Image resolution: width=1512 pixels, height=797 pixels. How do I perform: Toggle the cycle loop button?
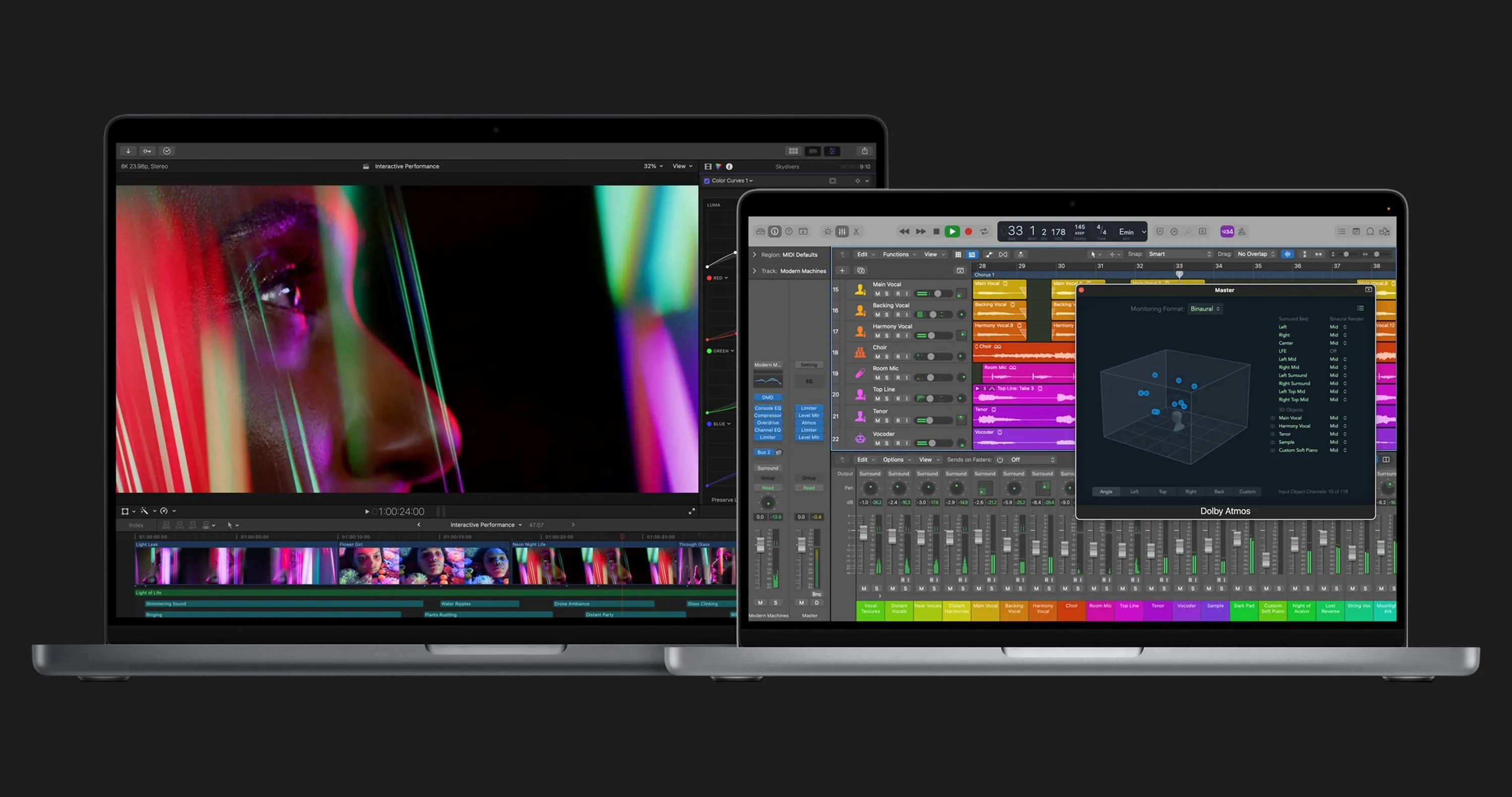point(984,231)
